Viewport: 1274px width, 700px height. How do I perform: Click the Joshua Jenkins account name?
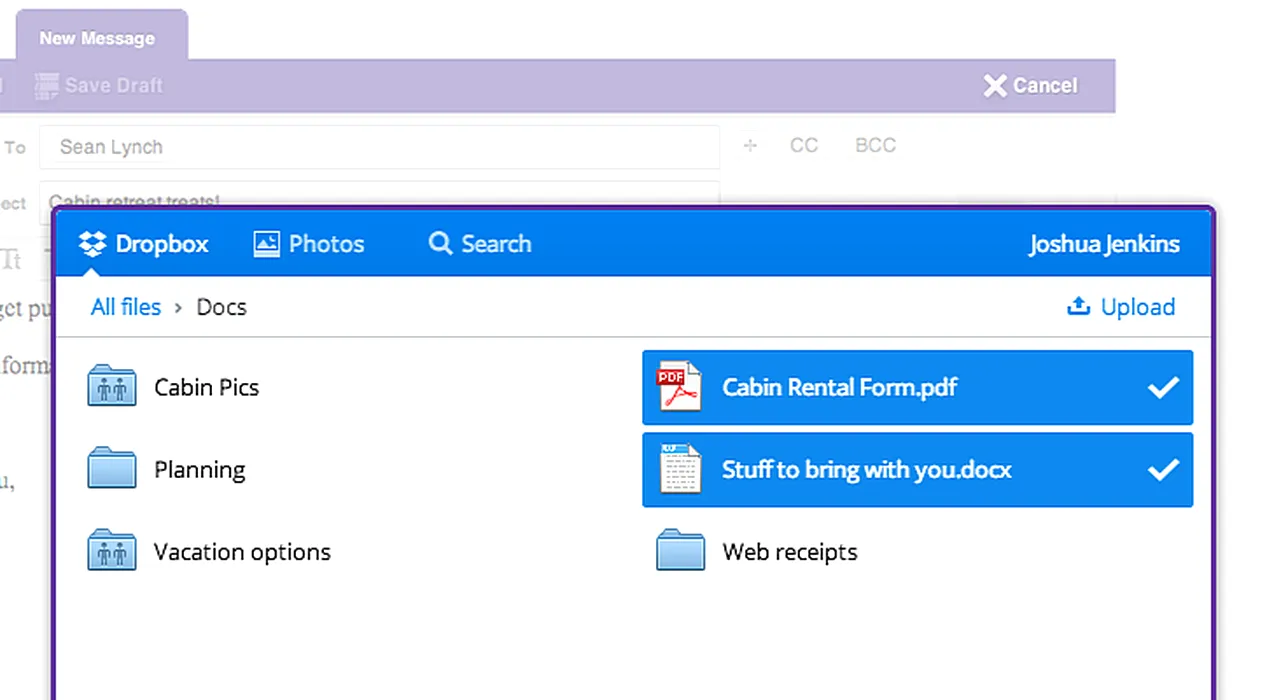tap(1104, 244)
